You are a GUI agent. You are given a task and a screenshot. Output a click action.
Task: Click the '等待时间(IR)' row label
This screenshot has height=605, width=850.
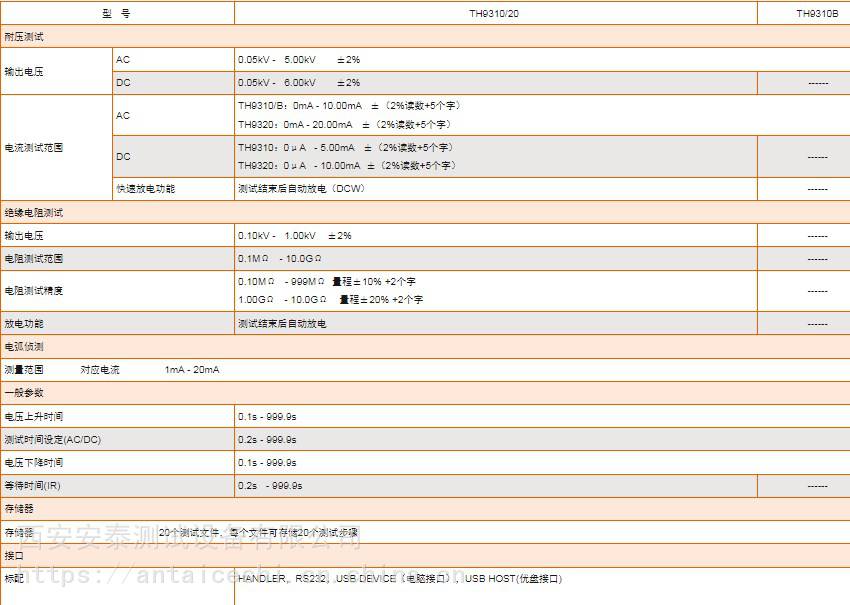tap(33, 486)
